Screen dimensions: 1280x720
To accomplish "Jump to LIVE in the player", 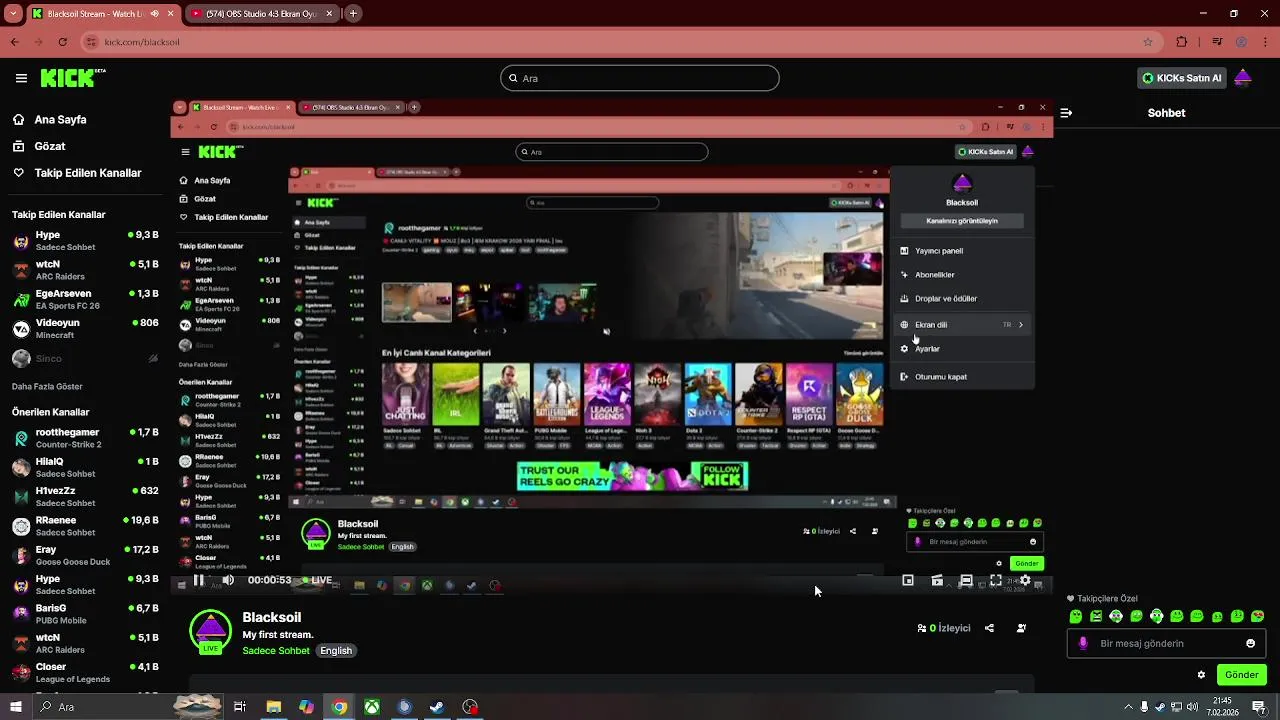I will pyautogui.click(x=316, y=580).
